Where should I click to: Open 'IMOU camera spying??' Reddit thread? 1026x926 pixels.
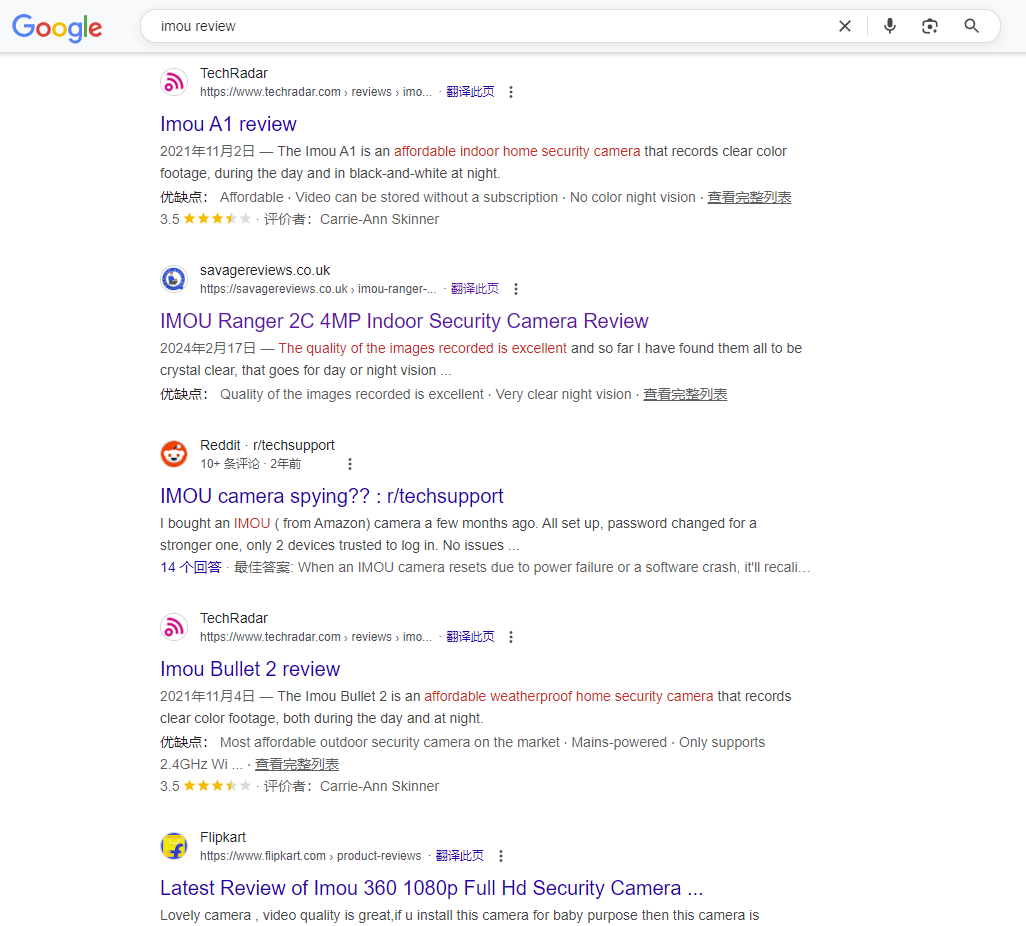click(332, 497)
